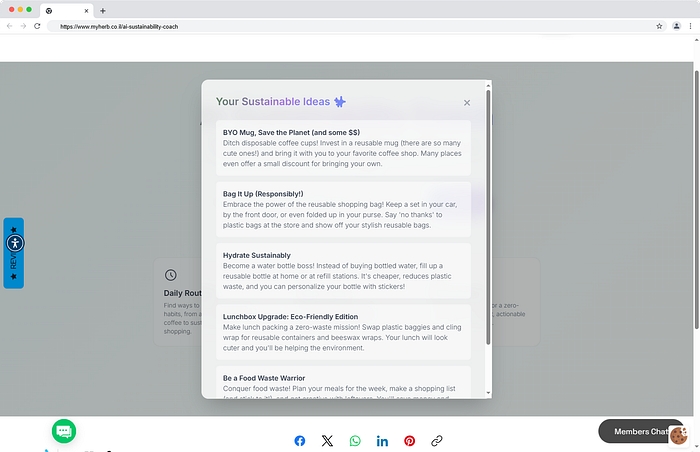Bookmark this page with the star
This screenshot has height=452, width=700.
click(x=659, y=26)
